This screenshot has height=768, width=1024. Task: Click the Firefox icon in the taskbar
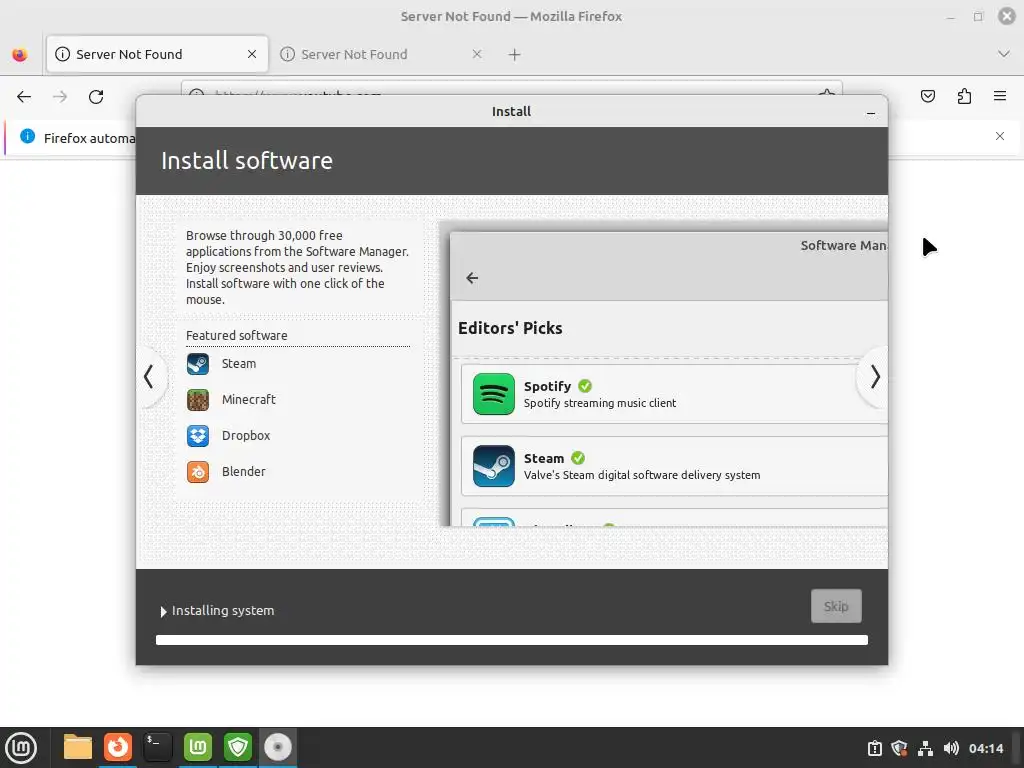point(118,747)
